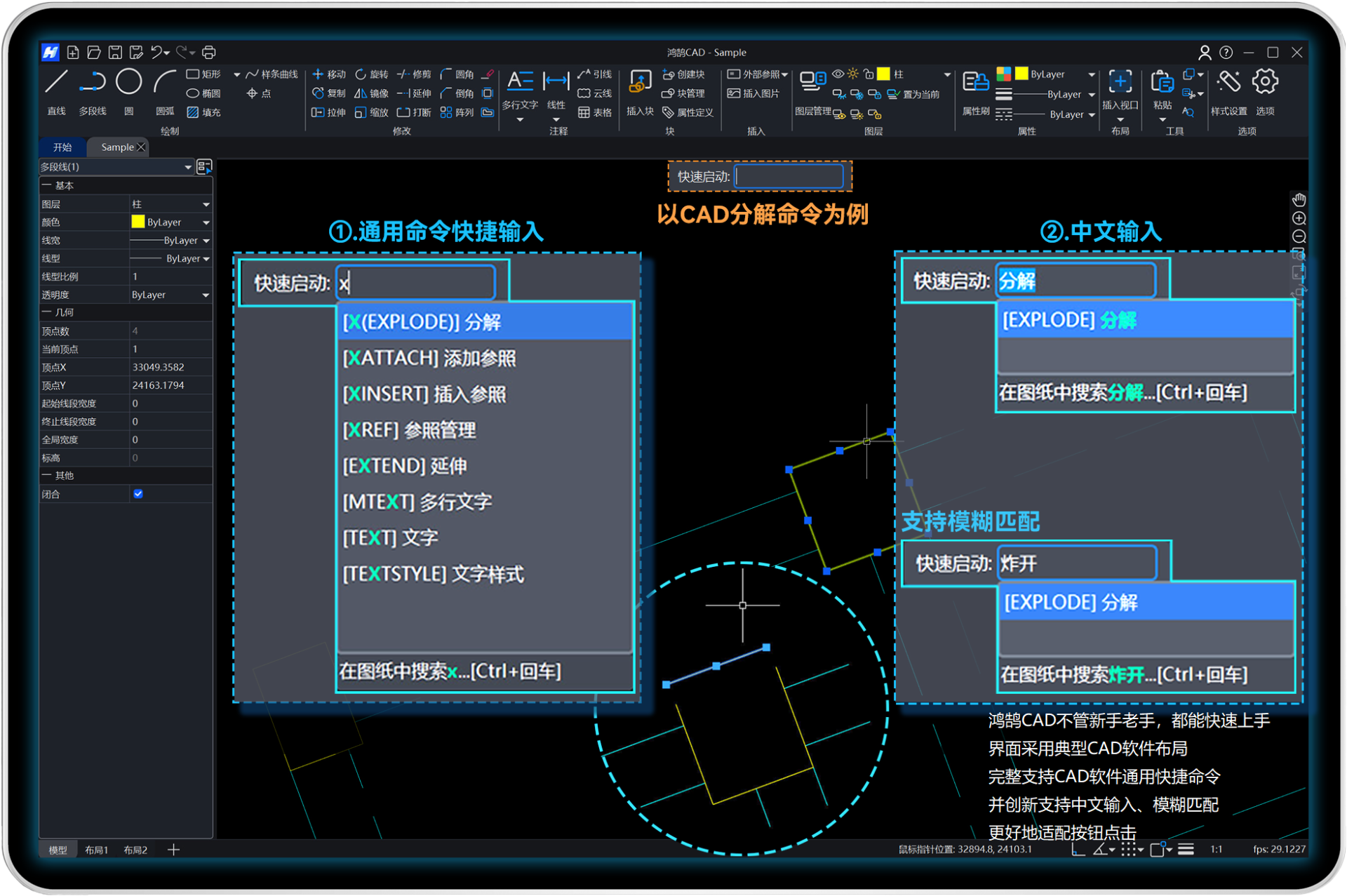
Task: Switch to the 模型 model tab
Action: [x=58, y=850]
